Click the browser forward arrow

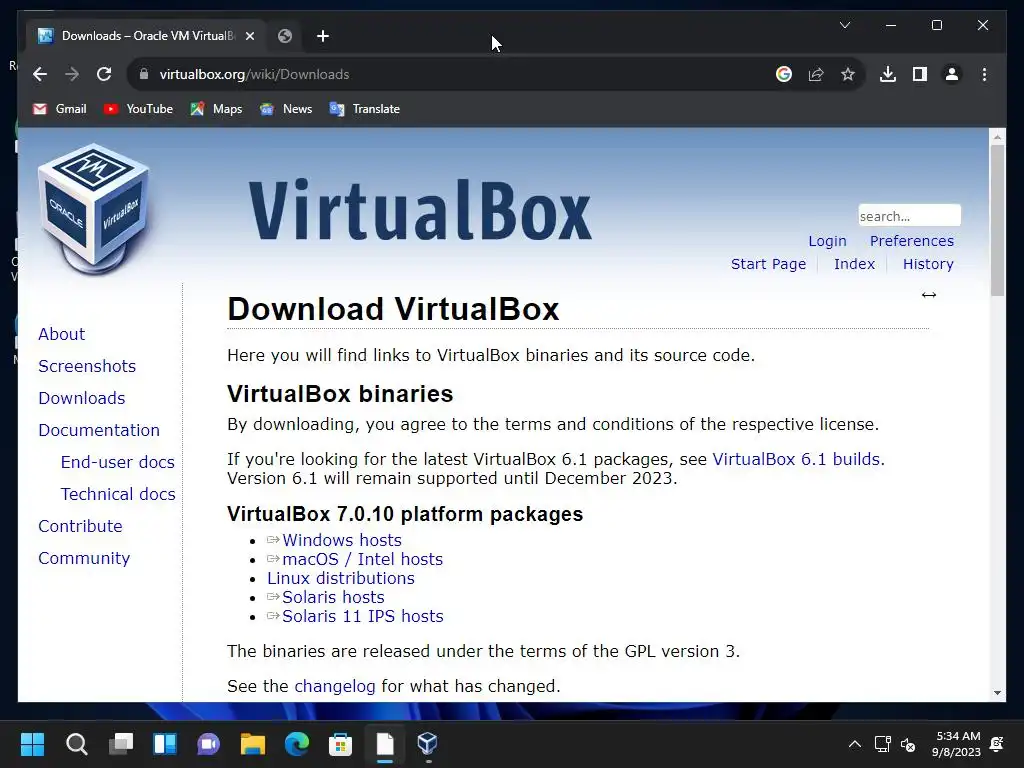tap(72, 74)
